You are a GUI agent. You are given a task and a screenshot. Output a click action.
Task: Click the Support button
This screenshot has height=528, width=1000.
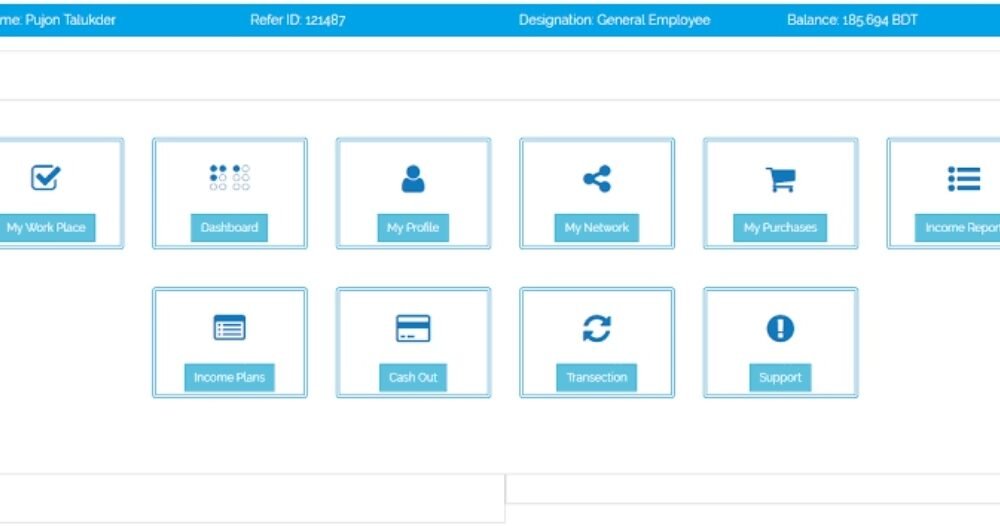[x=780, y=378]
